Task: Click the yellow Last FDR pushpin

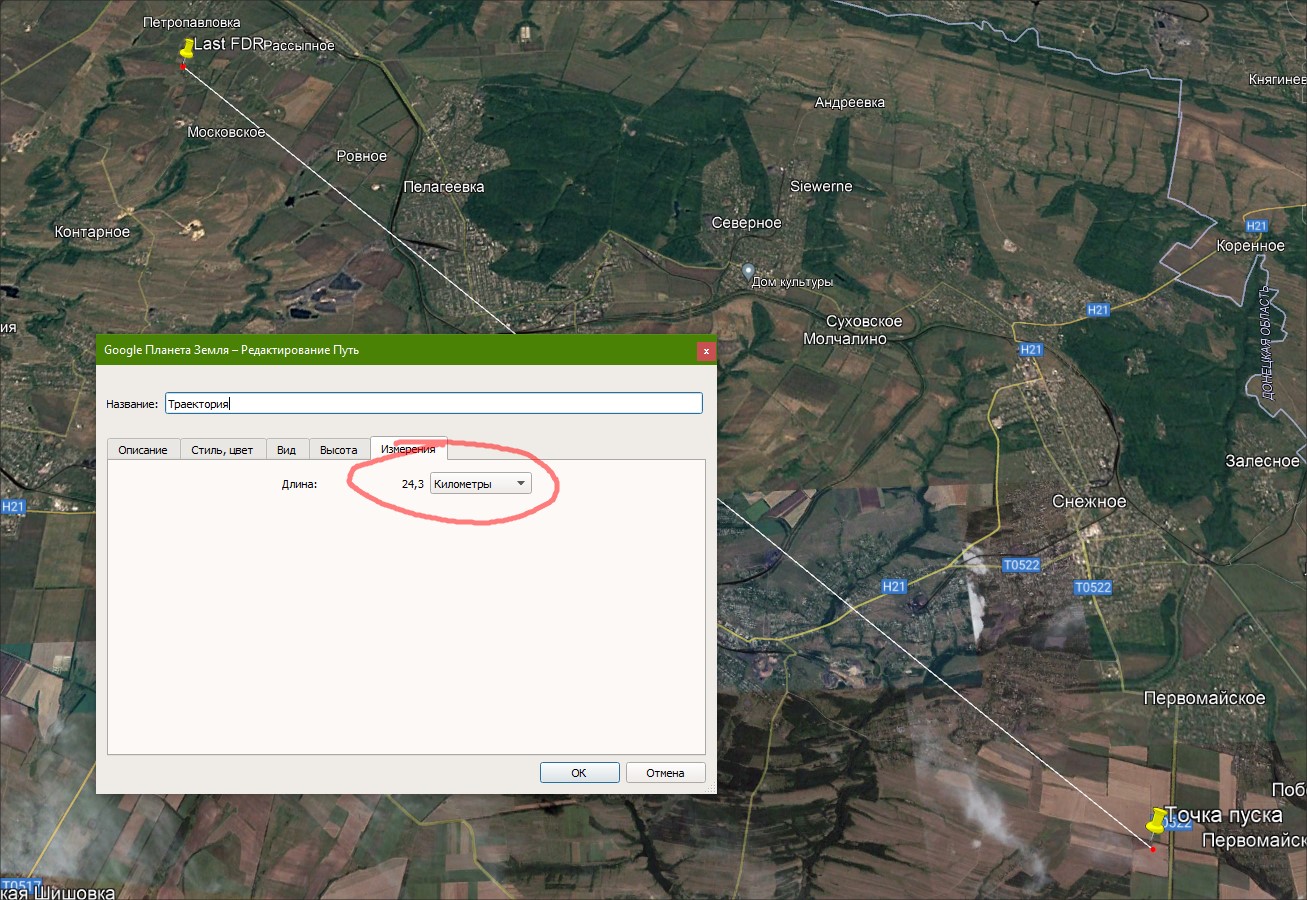Action: coord(186,48)
